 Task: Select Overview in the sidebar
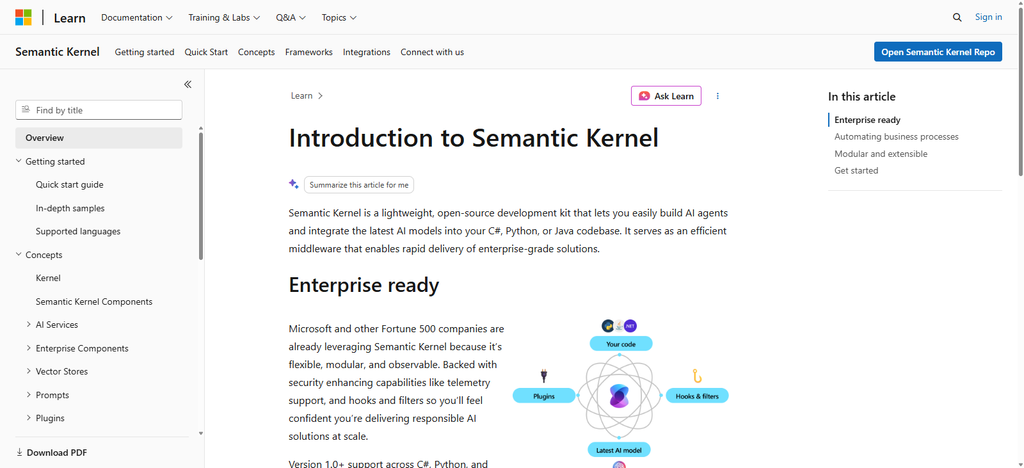click(99, 138)
